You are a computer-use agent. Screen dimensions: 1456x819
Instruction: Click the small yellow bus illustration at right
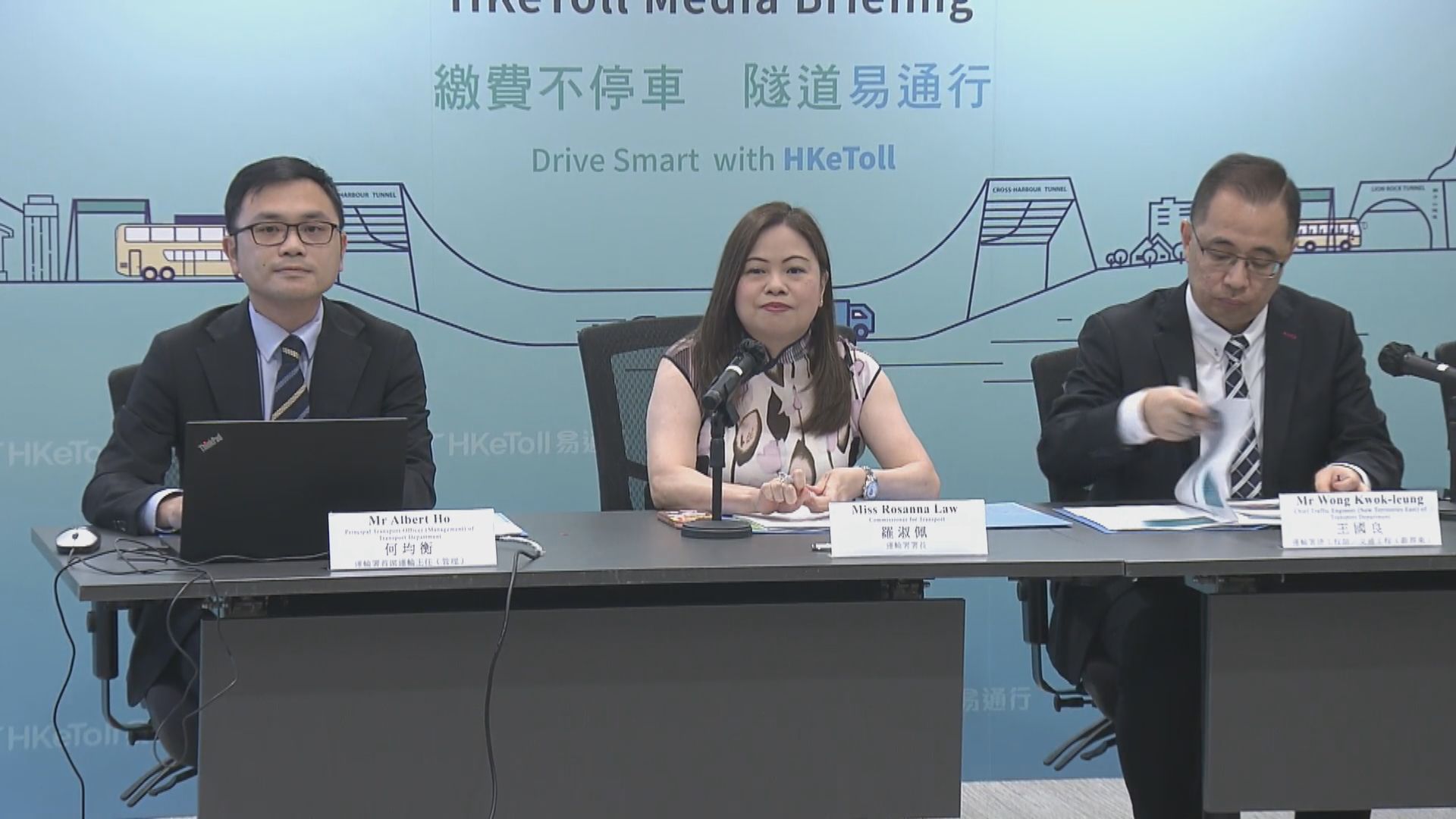[x=1327, y=235]
